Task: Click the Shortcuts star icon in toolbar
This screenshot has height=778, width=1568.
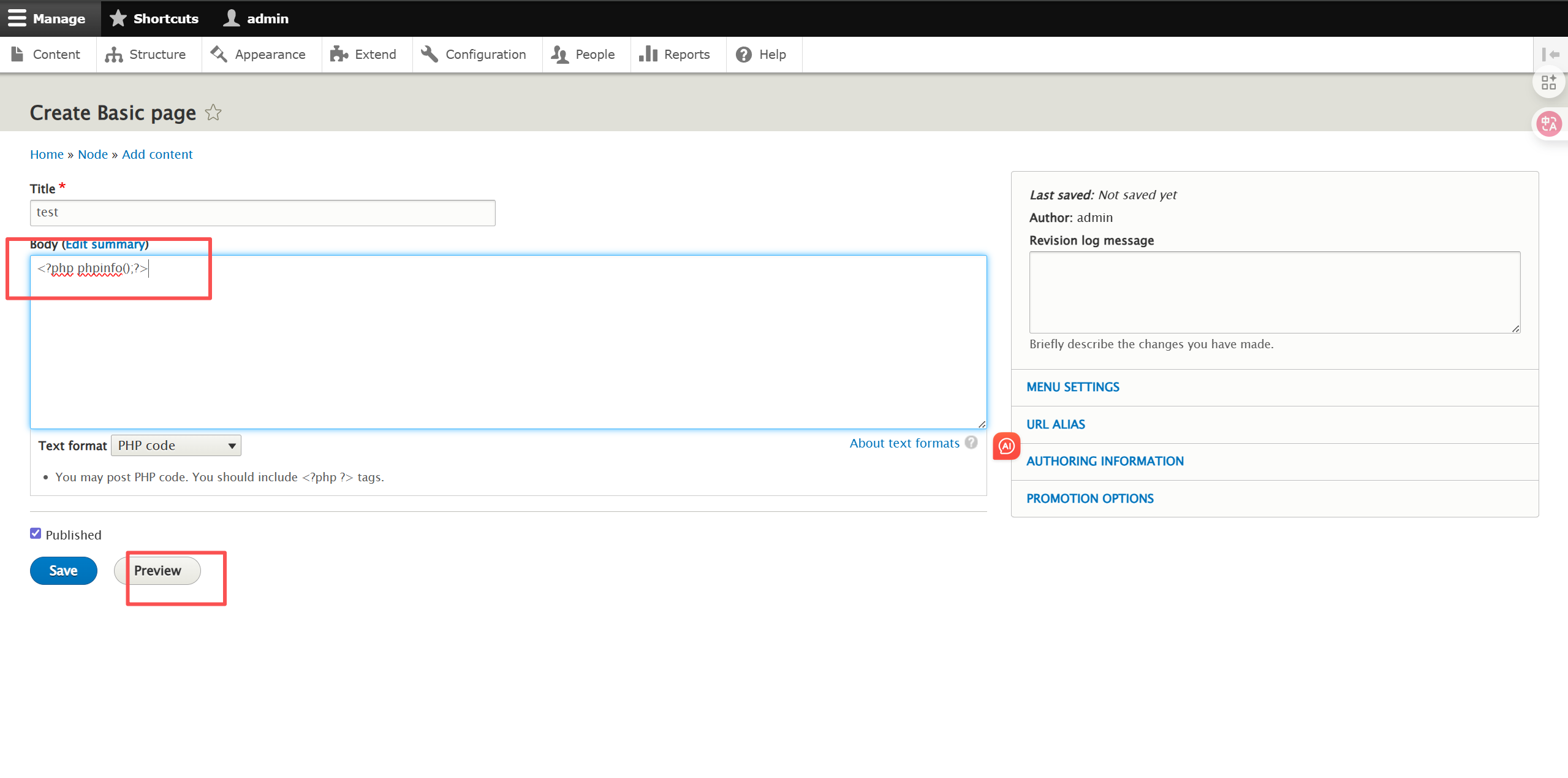Action: click(x=118, y=18)
